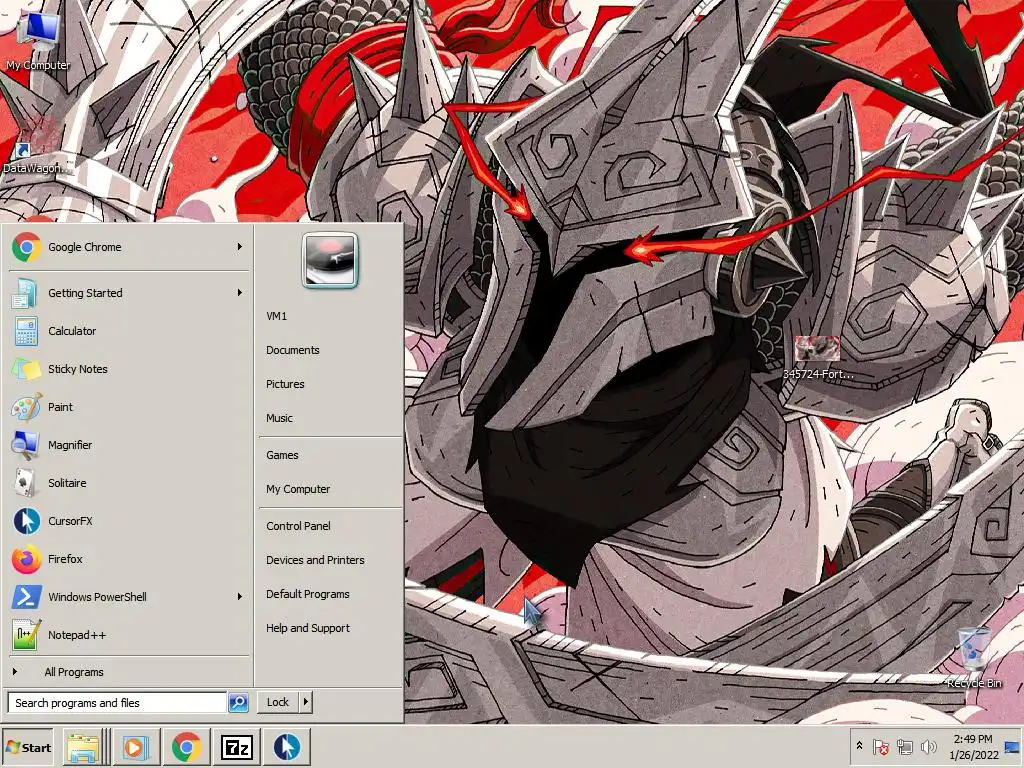Show hidden system tray icons
The height and width of the screenshot is (768, 1024).
click(859, 746)
